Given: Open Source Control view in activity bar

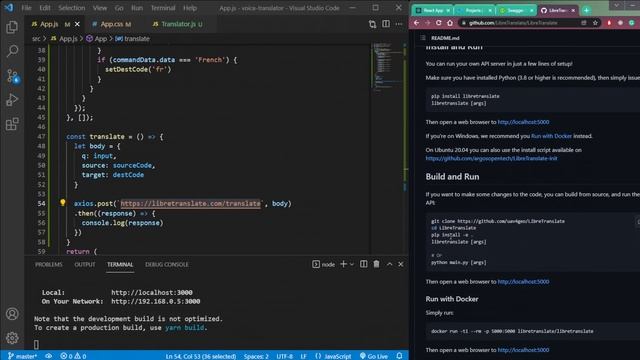Looking at the screenshot, I should tap(12, 76).
